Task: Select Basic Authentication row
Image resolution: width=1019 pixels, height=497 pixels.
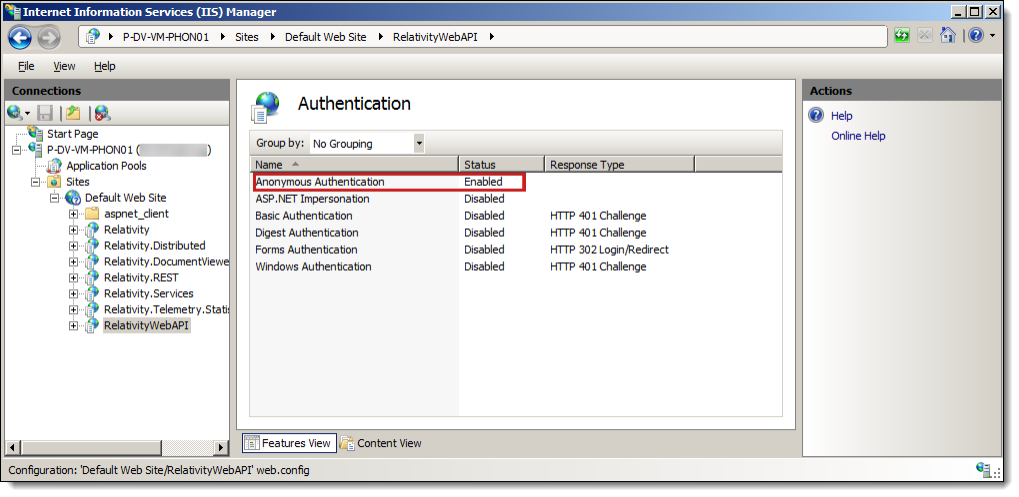Action: point(516,216)
